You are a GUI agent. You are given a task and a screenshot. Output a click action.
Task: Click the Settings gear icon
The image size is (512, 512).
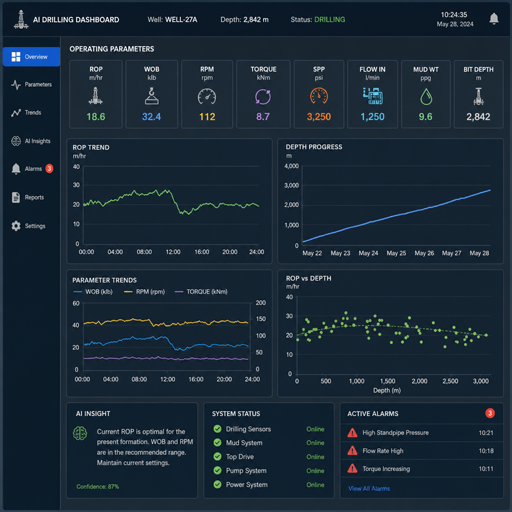(16, 226)
